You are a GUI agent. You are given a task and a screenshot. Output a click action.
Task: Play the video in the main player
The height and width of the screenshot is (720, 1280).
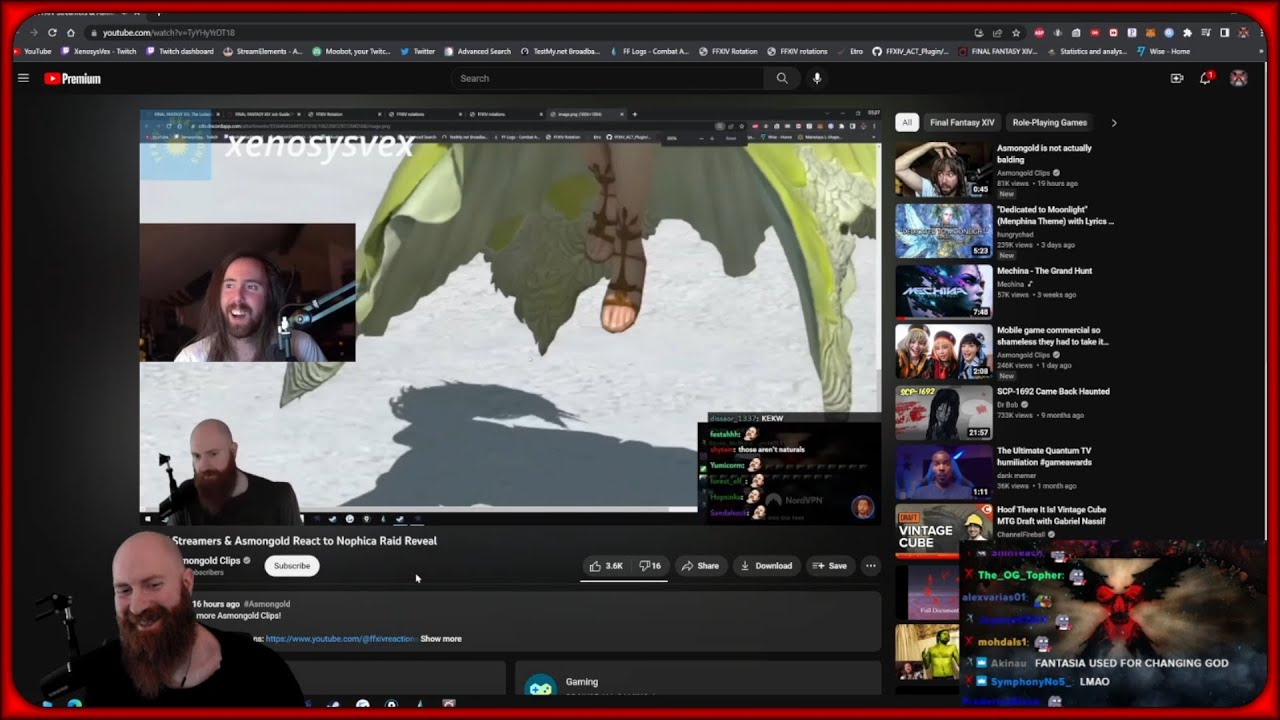click(x=510, y=317)
